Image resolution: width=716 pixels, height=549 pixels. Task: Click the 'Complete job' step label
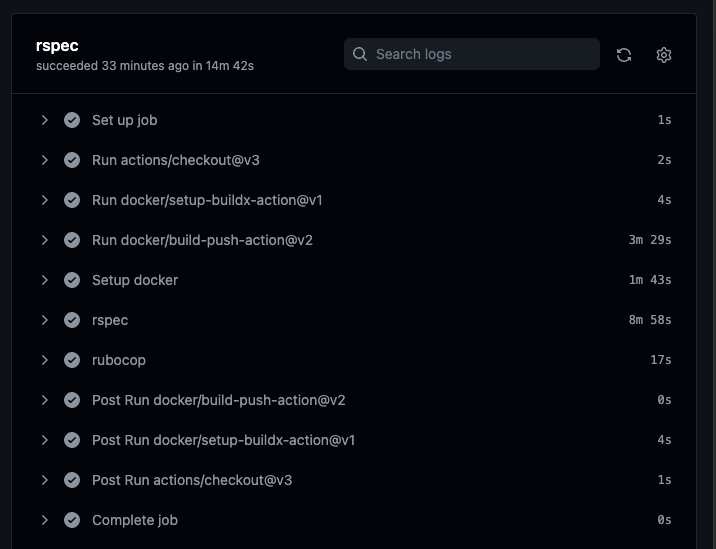pos(135,520)
